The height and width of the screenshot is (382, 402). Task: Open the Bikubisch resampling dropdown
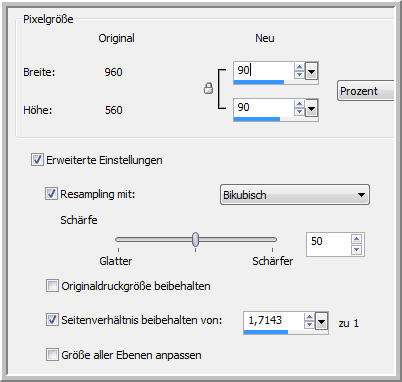pos(295,195)
